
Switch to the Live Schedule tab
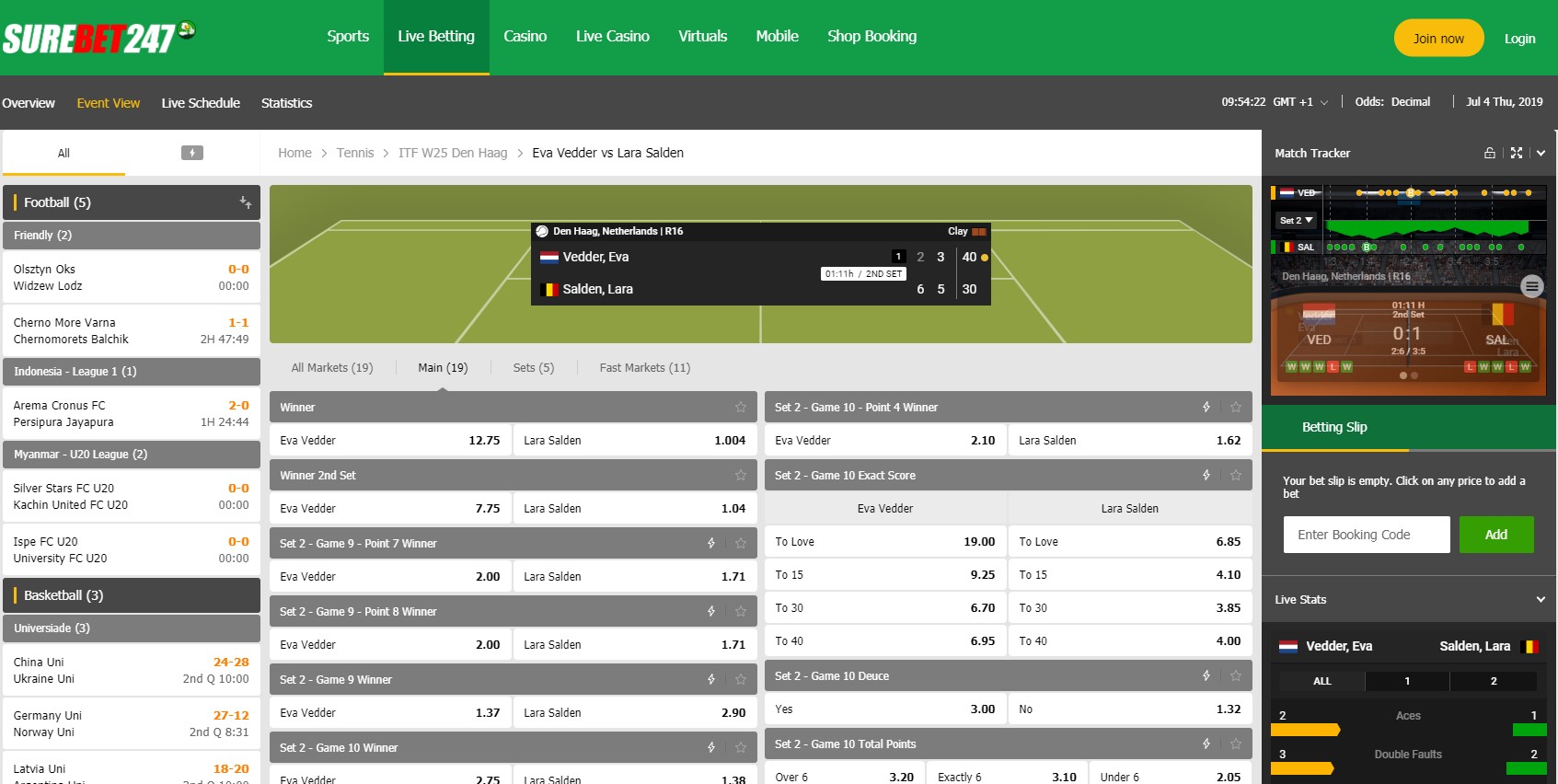(201, 103)
